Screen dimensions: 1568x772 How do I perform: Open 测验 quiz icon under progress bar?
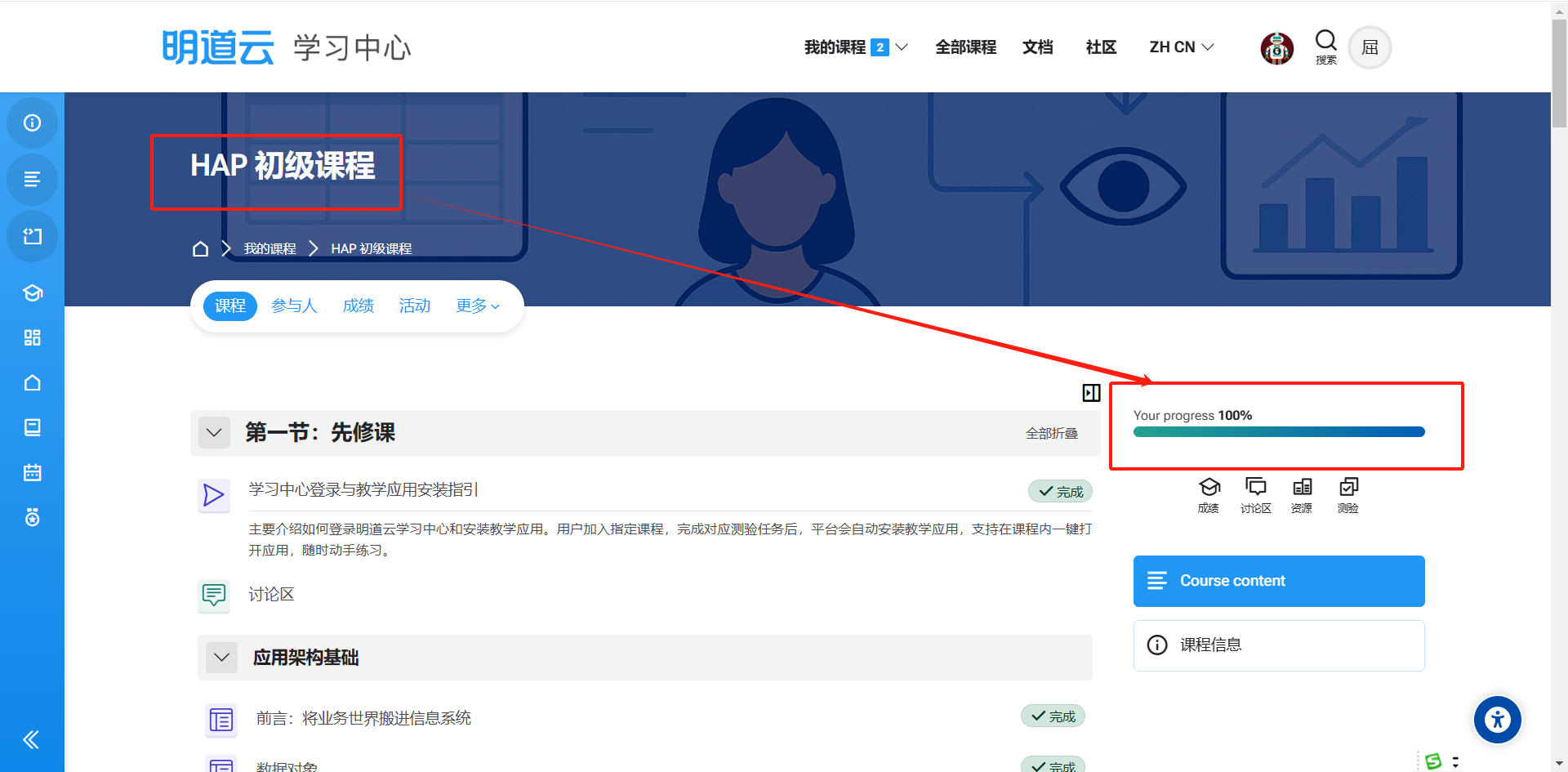1348,496
